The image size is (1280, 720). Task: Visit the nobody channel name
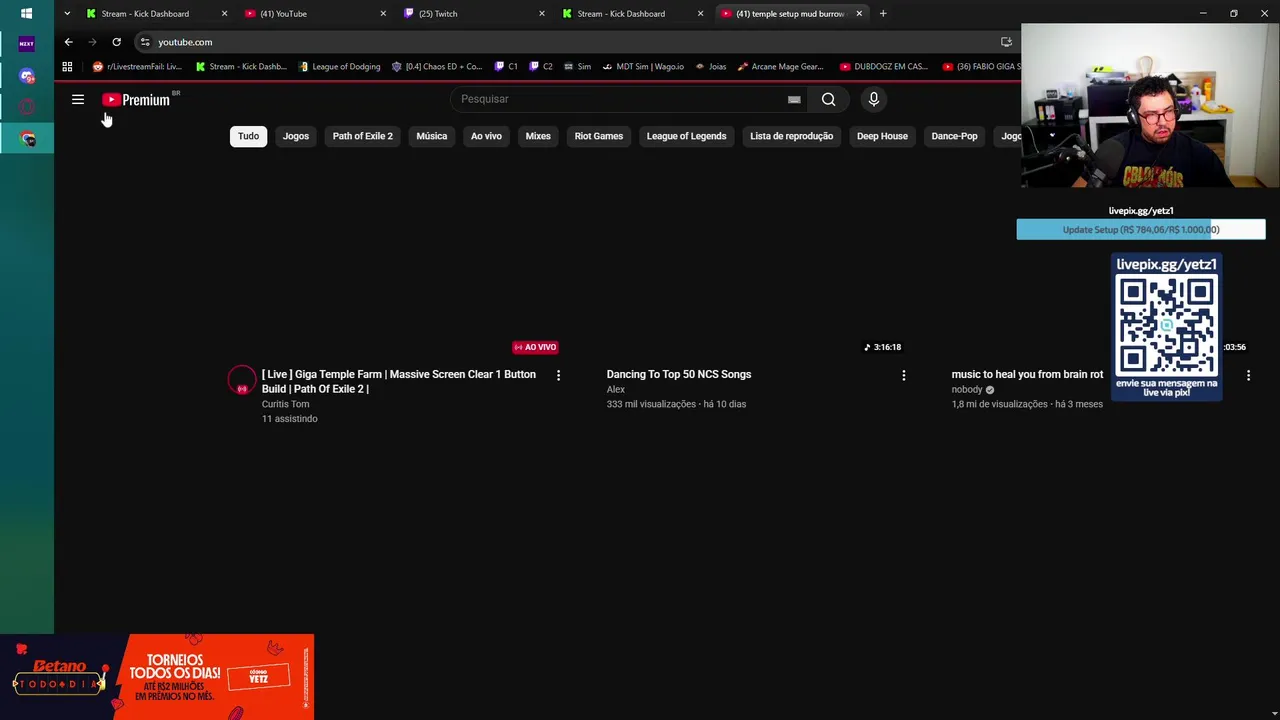coord(967,389)
